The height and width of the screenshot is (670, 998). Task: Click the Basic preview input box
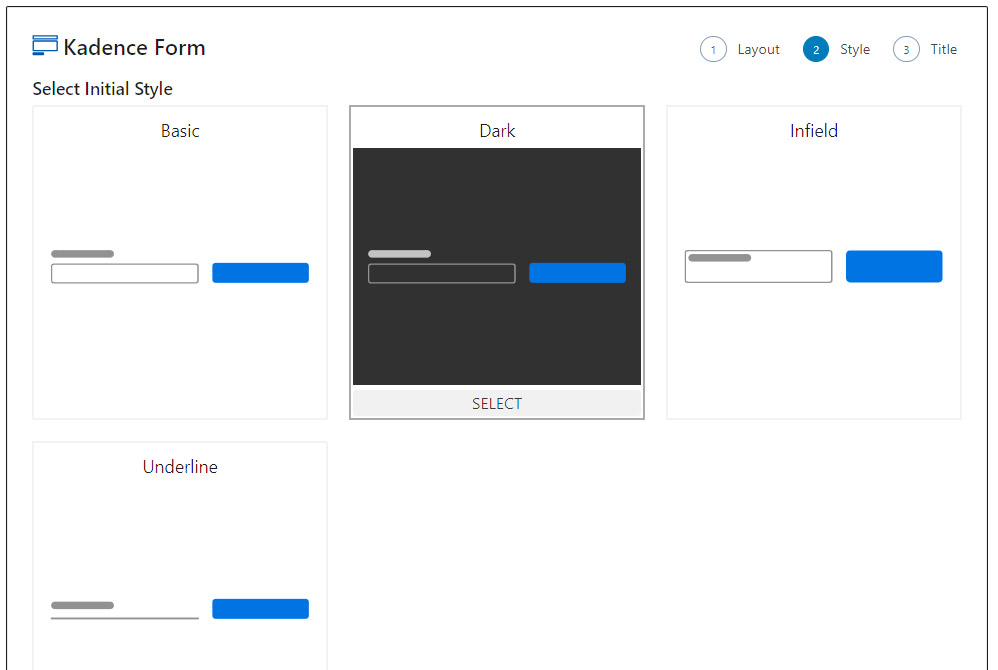pos(125,274)
